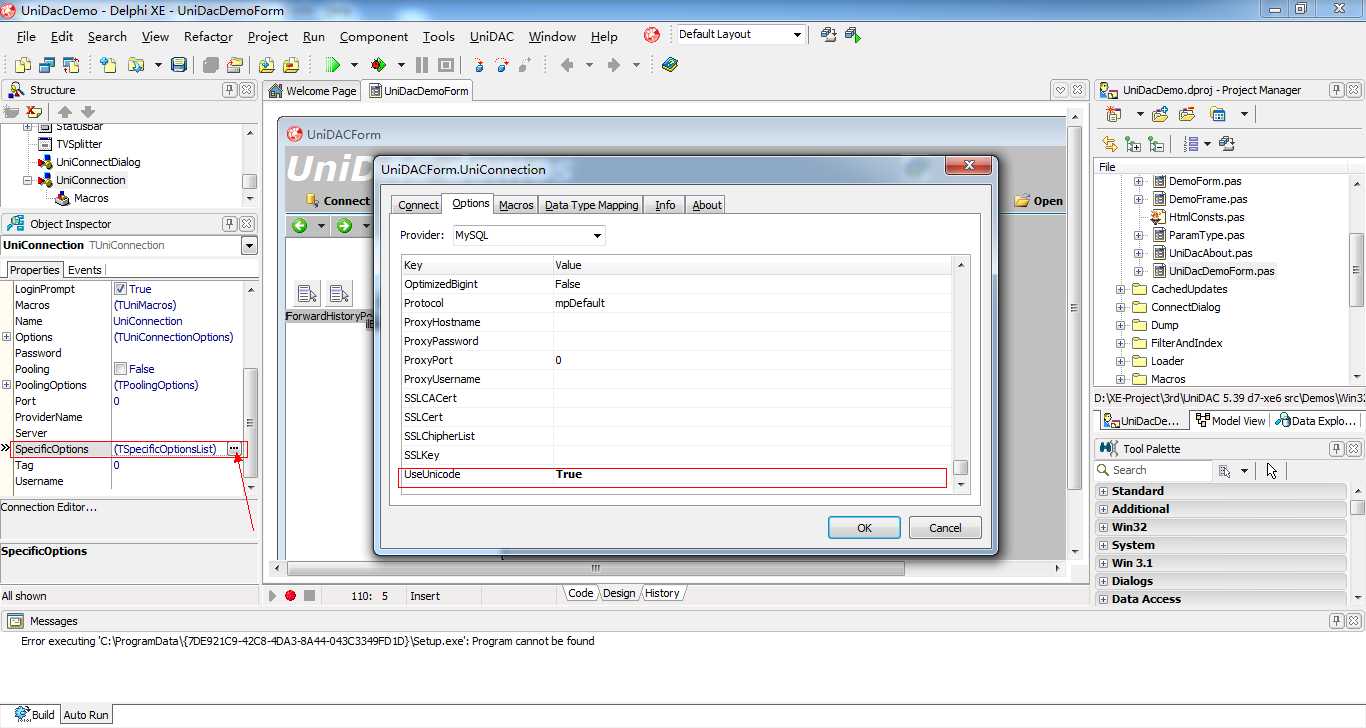Click the Sync icon in Project Manager
The height and width of the screenshot is (728, 1366).
[1109, 144]
